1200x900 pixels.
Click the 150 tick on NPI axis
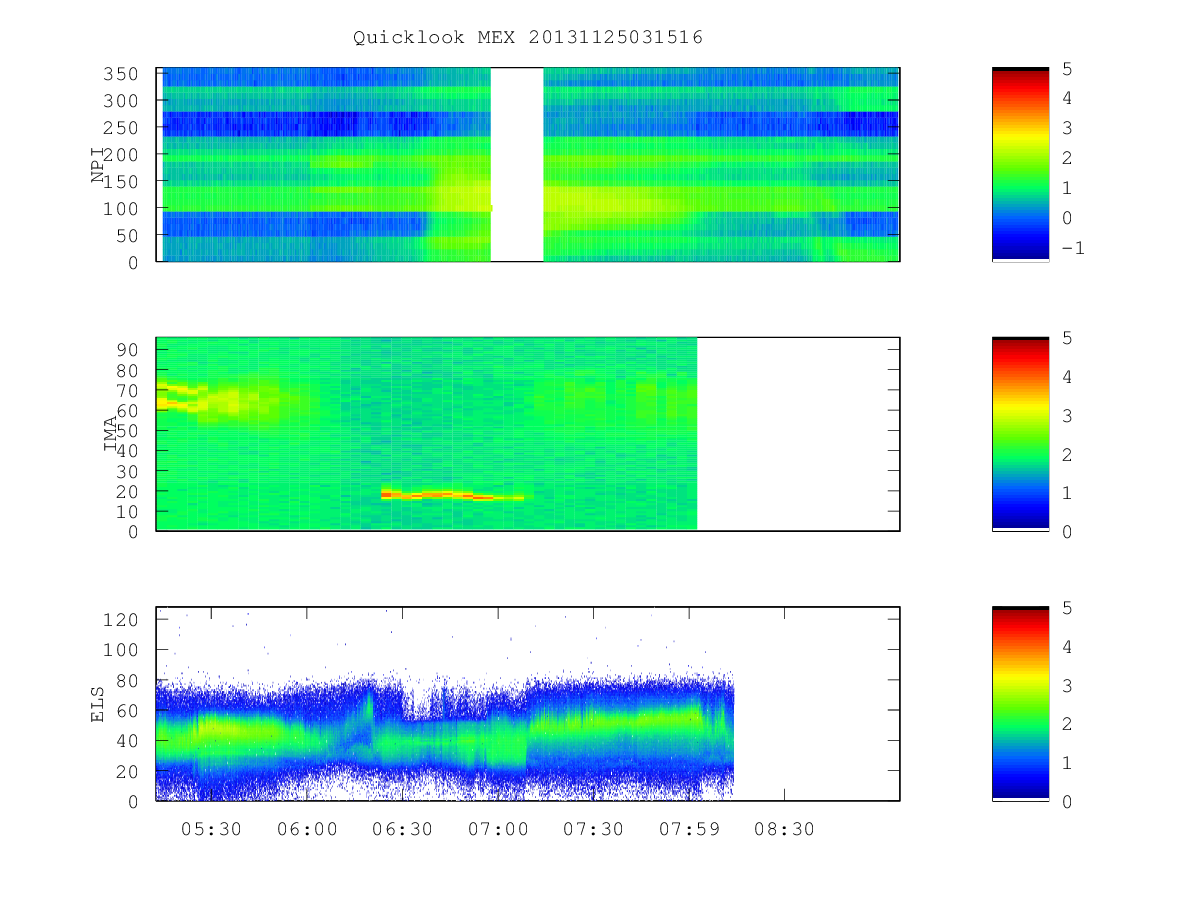click(x=122, y=182)
